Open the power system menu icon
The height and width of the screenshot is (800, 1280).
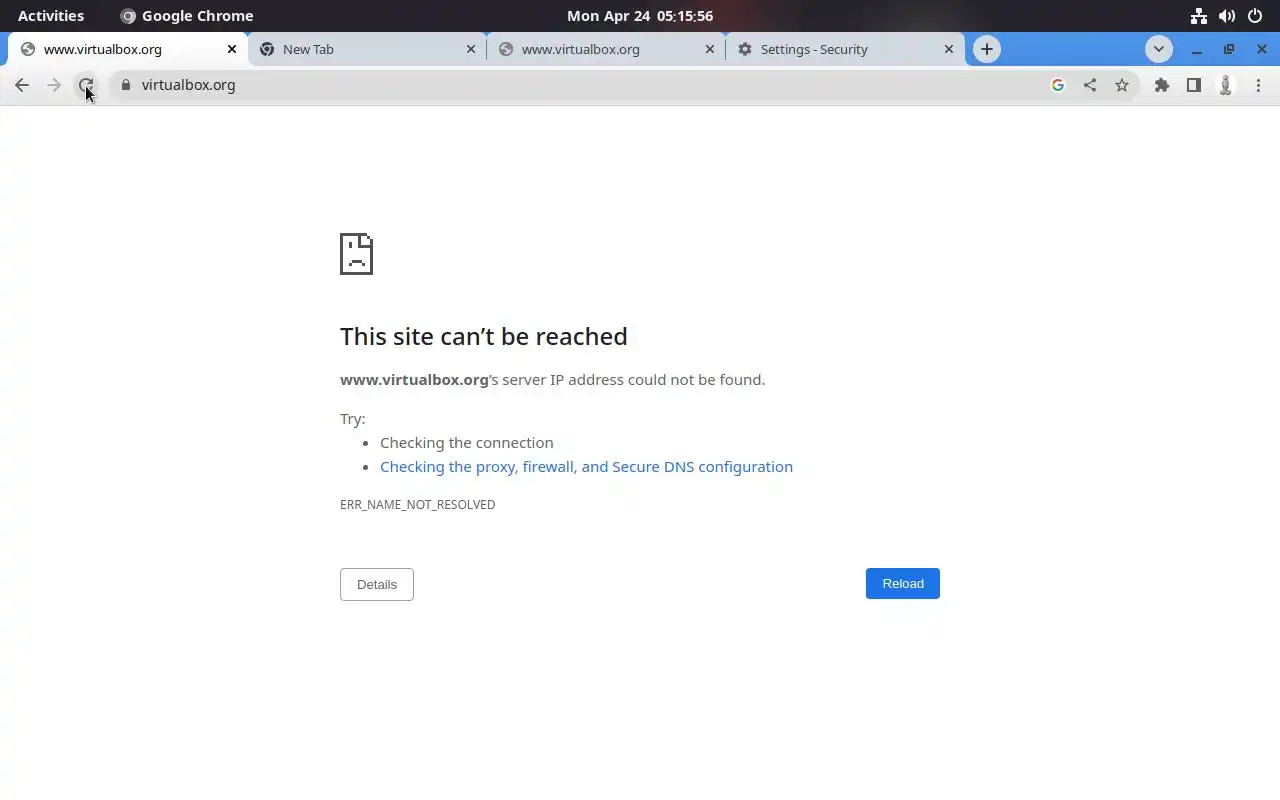(1255, 16)
